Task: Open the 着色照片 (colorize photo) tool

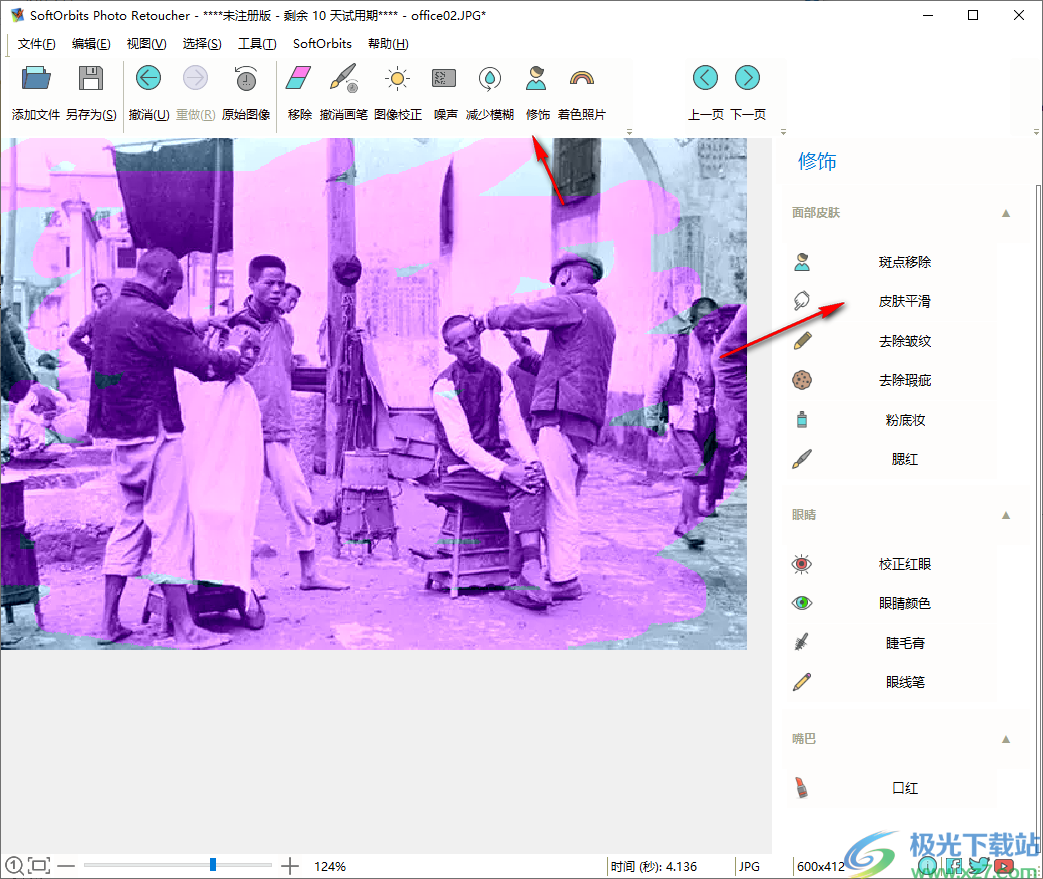Action: 580,90
